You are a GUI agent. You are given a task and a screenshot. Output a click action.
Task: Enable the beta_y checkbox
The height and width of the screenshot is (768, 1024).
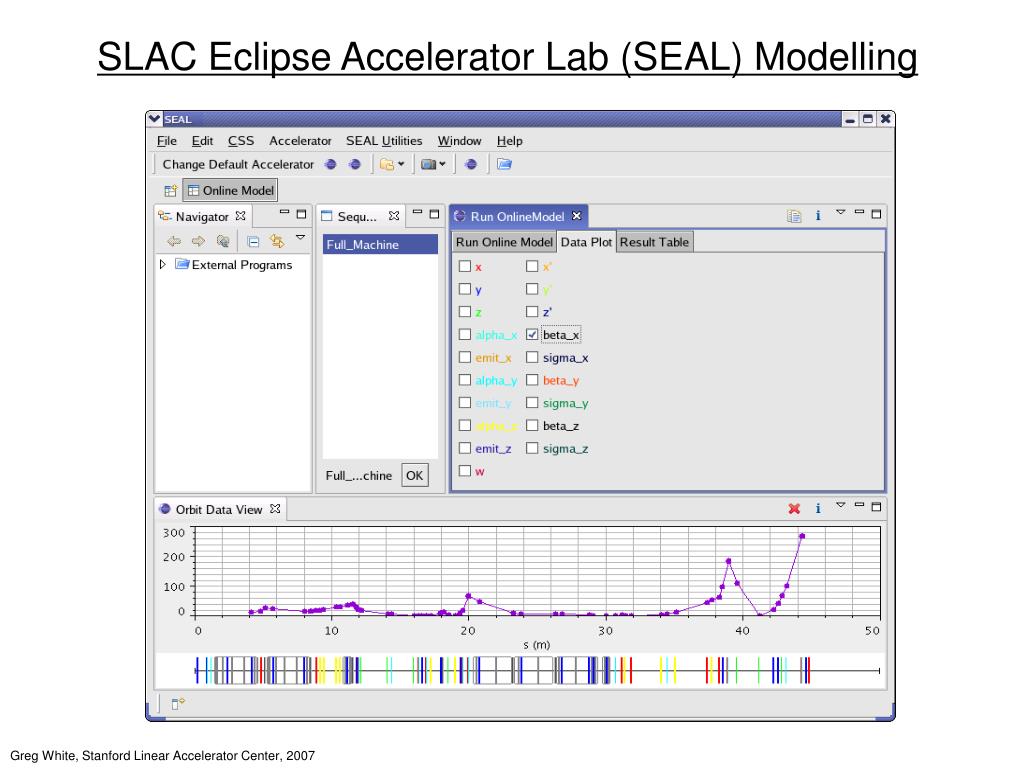click(532, 380)
